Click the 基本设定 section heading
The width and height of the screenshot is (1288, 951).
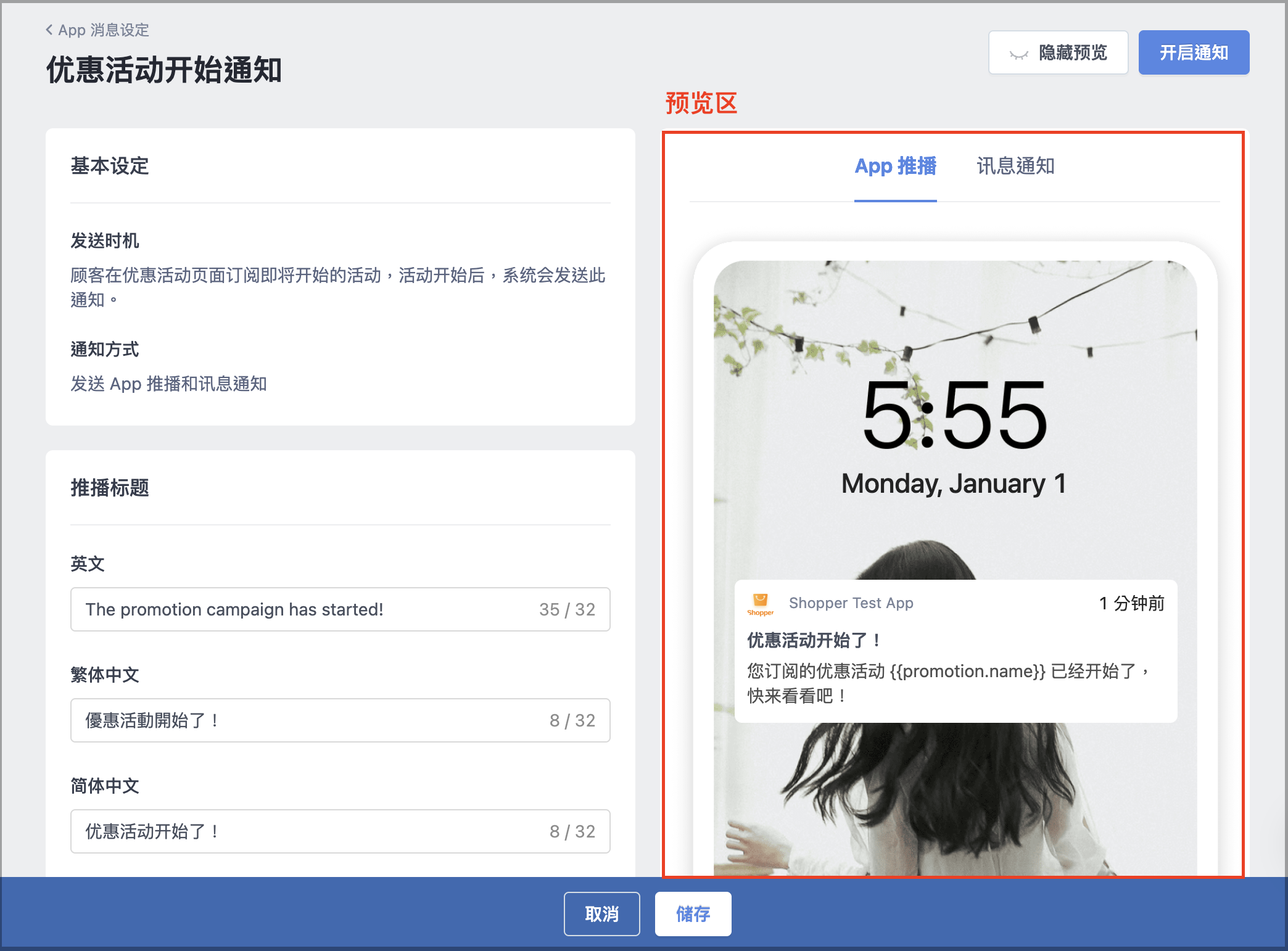[110, 166]
